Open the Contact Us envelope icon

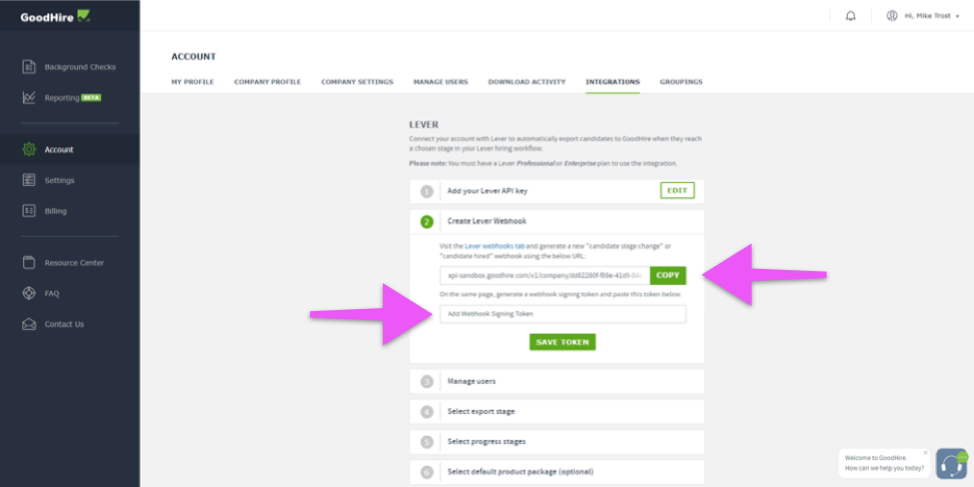click(x=29, y=324)
